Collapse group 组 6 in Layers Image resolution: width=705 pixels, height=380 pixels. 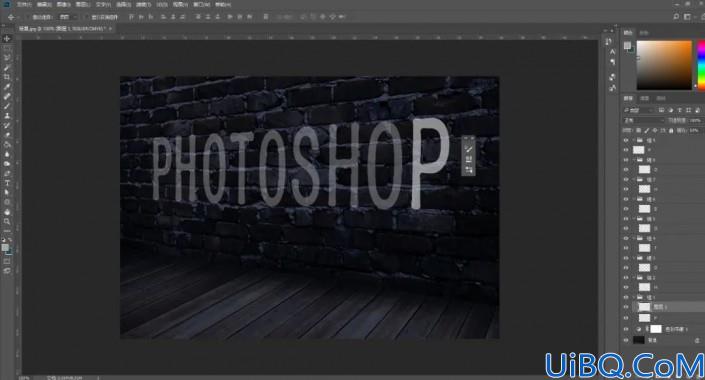tap(634, 199)
